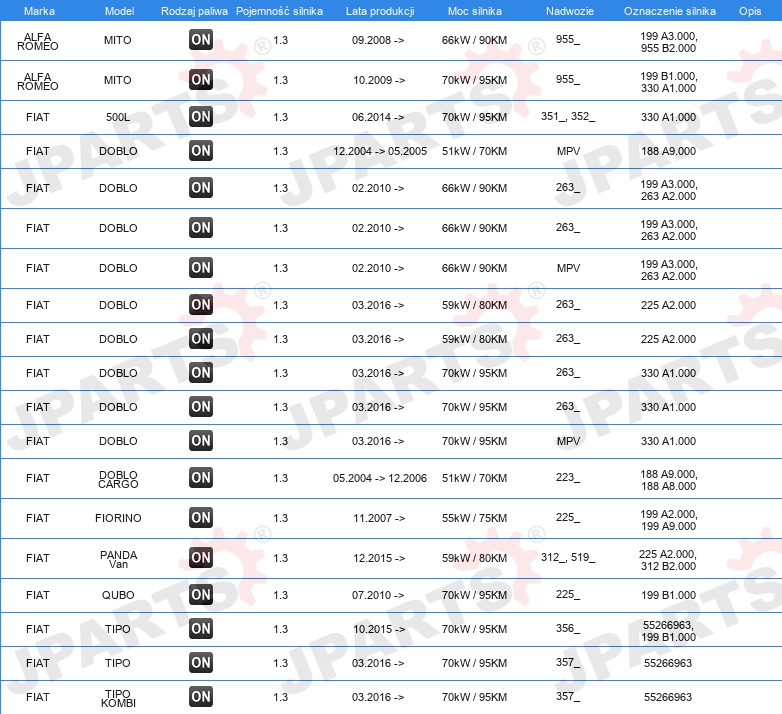Click the production date 11.2007 ->

(x=379, y=518)
